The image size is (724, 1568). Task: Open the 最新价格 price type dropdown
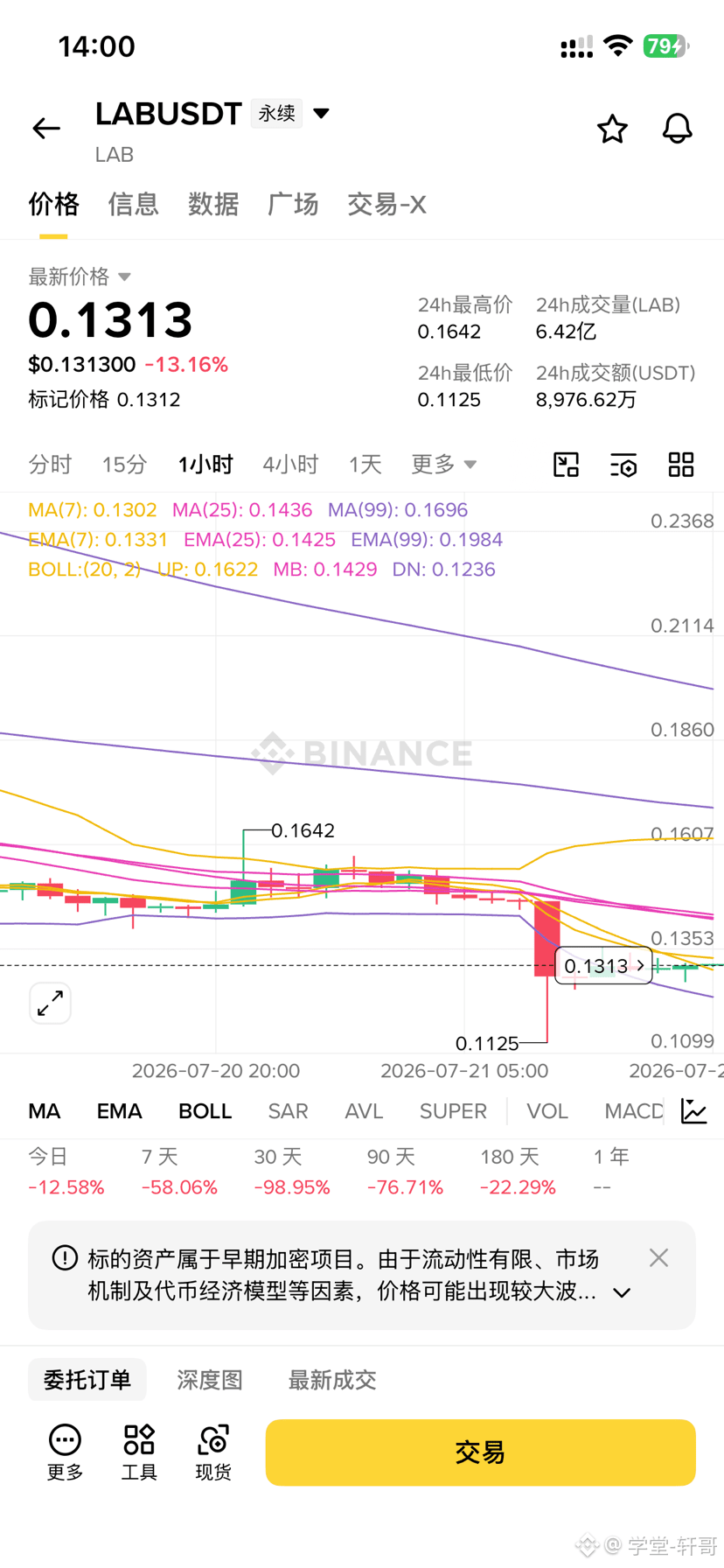click(x=80, y=276)
